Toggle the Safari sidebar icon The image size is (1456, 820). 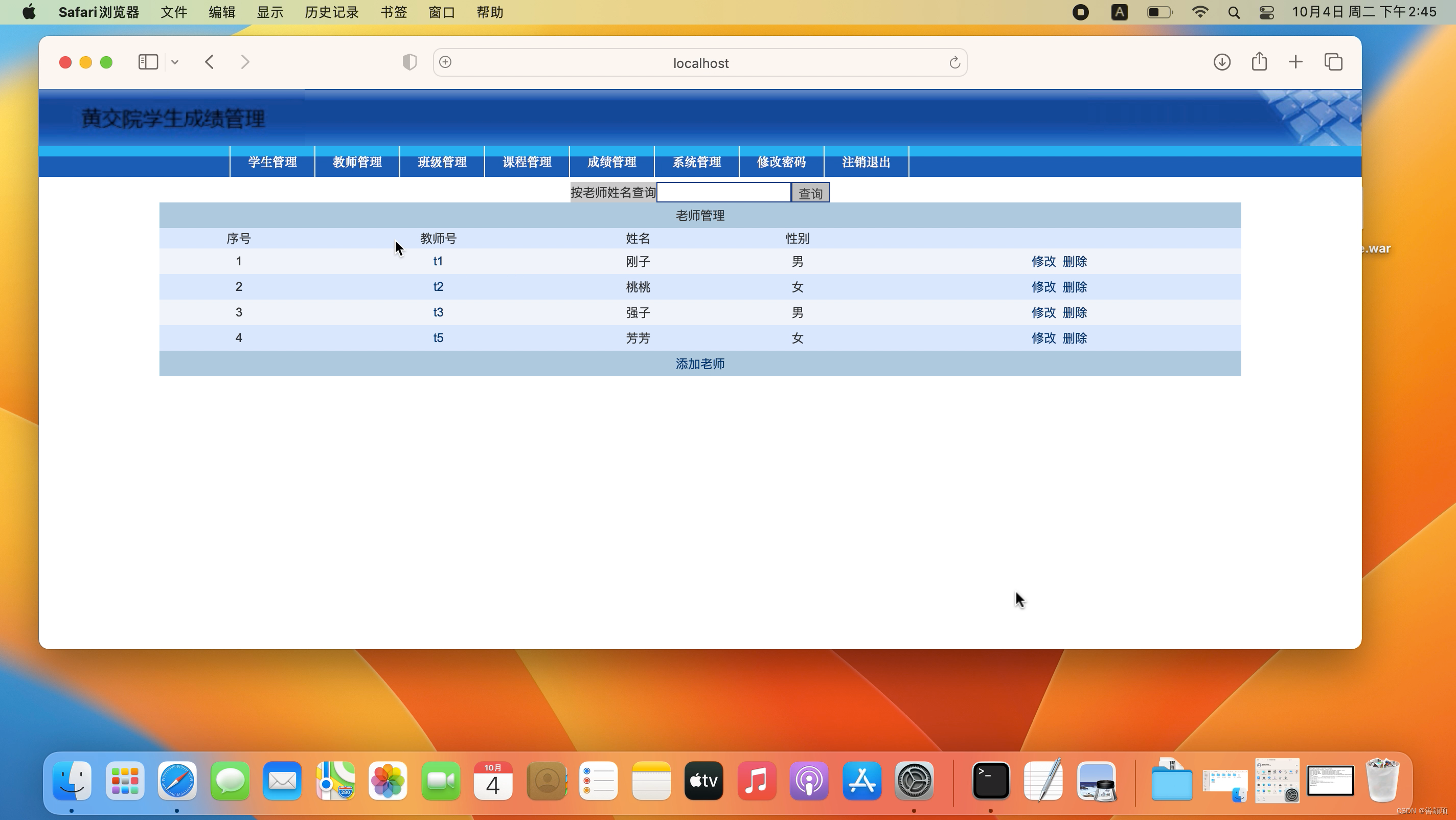148,62
